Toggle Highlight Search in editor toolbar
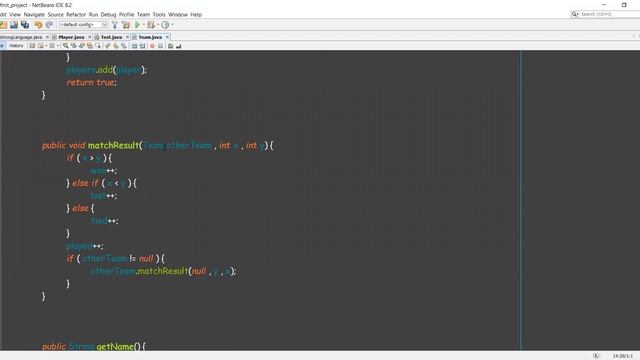This screenshot has height=360, width=640. tap(90, 46)
